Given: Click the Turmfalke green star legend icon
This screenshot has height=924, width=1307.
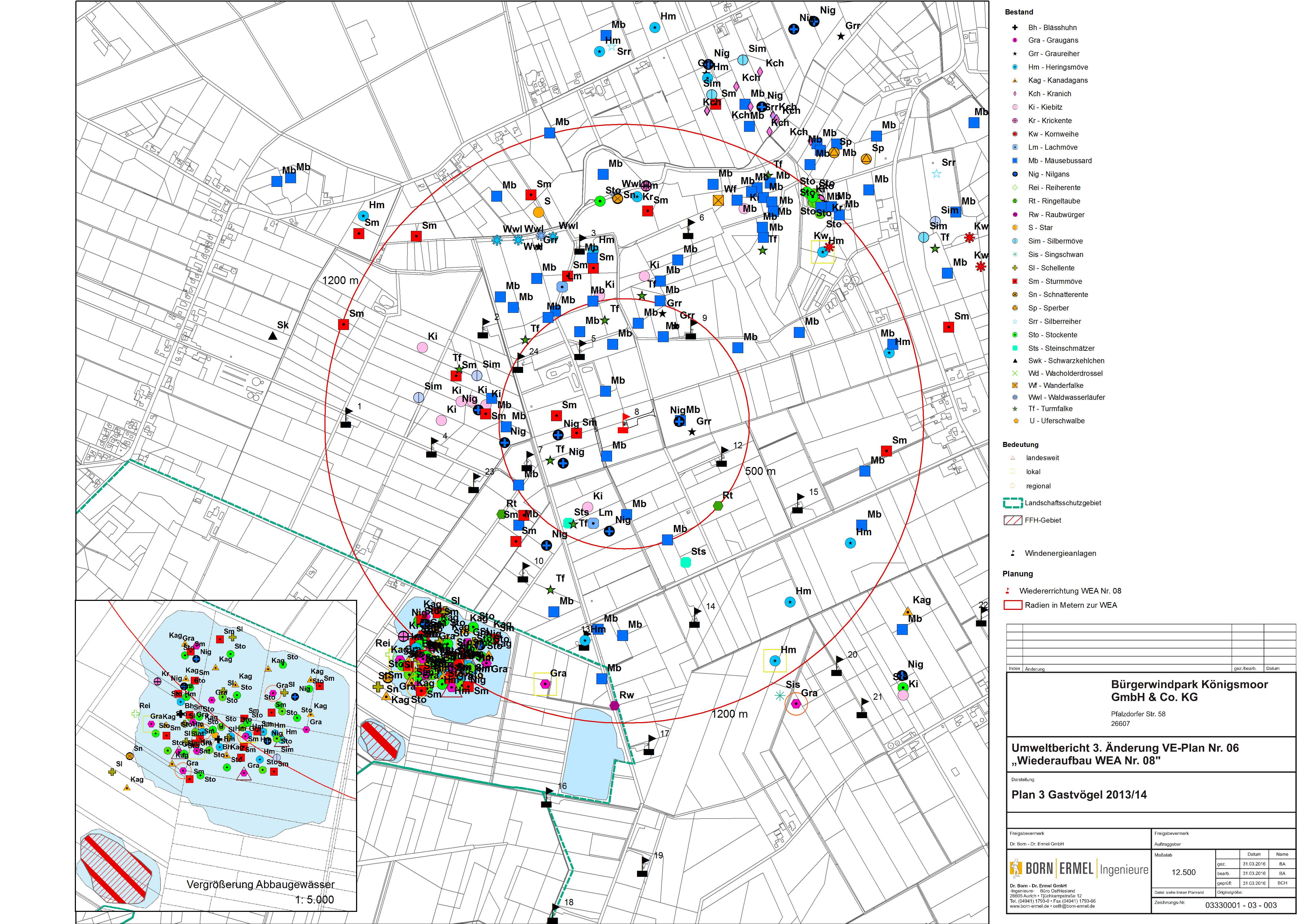Looking at the screenshot, I should [x=1014, y=409].
